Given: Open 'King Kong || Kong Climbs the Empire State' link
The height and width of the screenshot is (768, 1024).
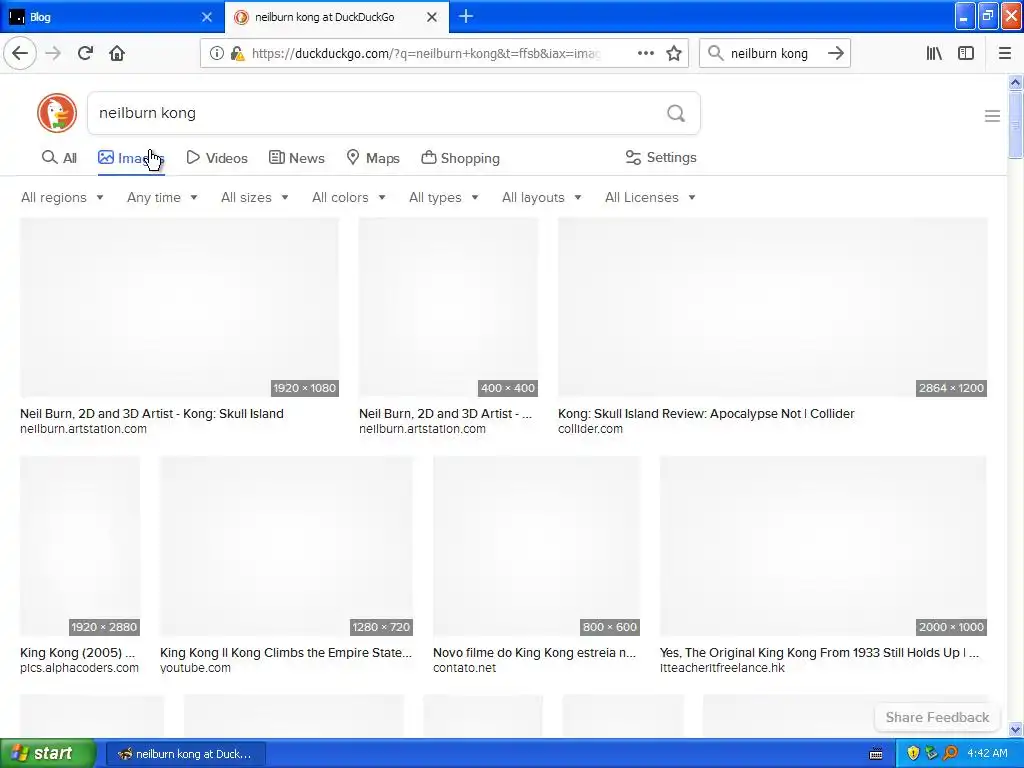Looking at the screenshot, I should (286, 652).
